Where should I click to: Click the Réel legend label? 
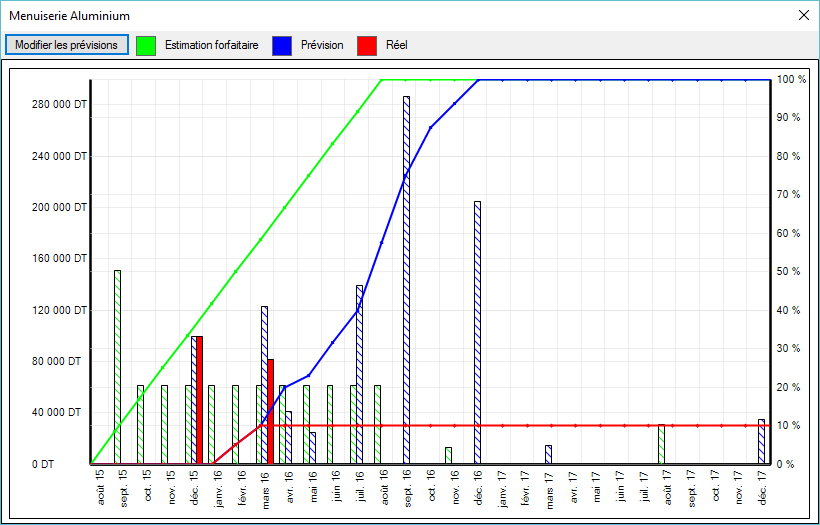point(396,45)
